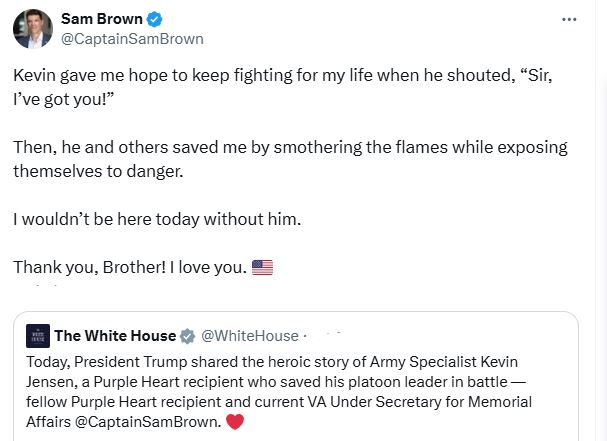This screenshot has height=441, width=607.
Task: Click the verified badge next to The White House
Action: click(186, 336)
